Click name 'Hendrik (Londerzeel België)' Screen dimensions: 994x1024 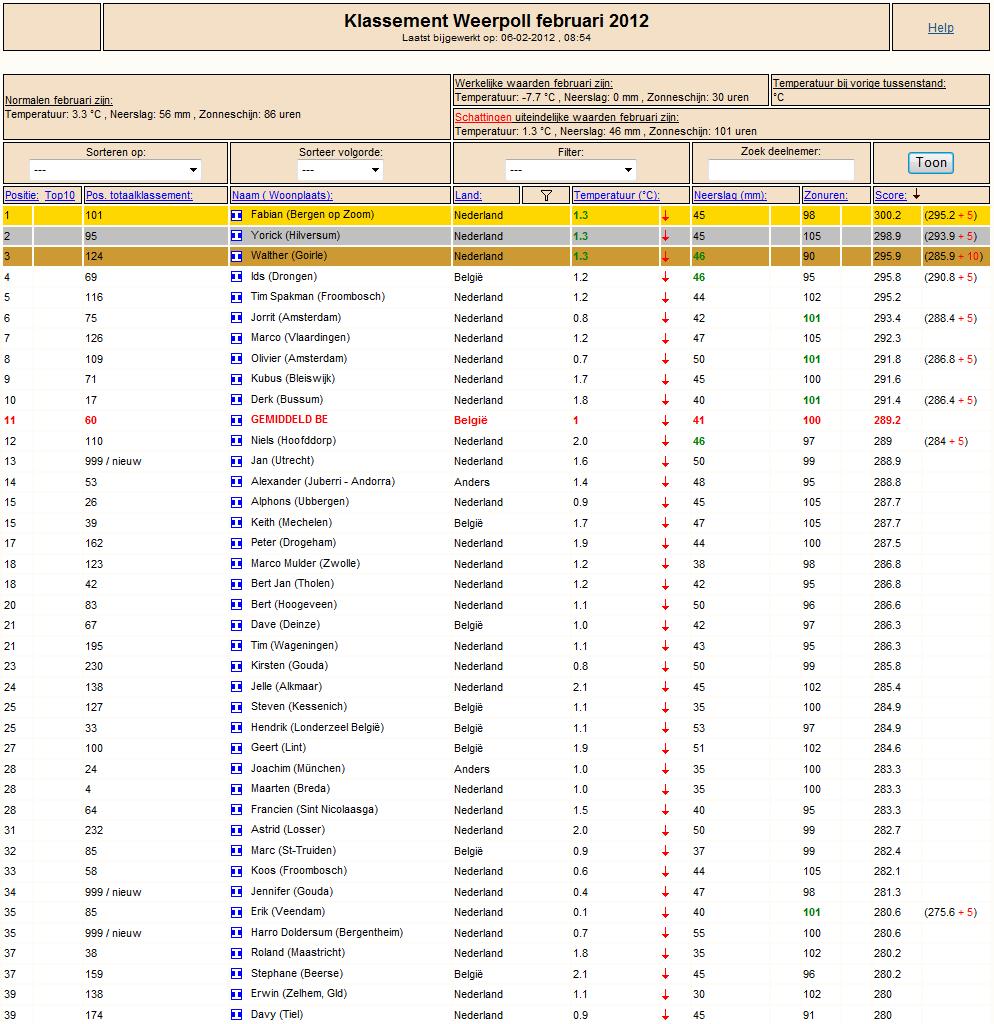pos(317,728)
